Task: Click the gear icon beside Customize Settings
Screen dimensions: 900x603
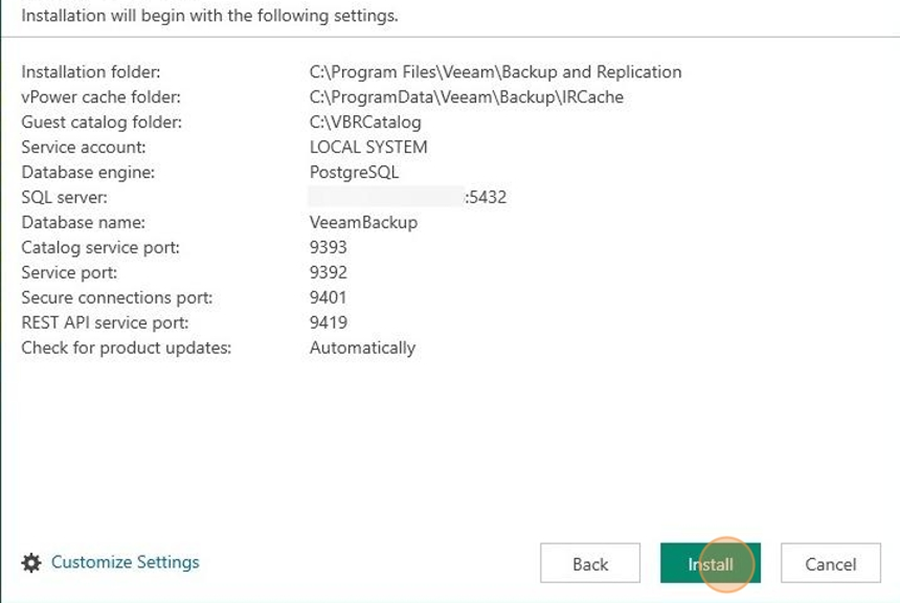Action: click(32, 563)
